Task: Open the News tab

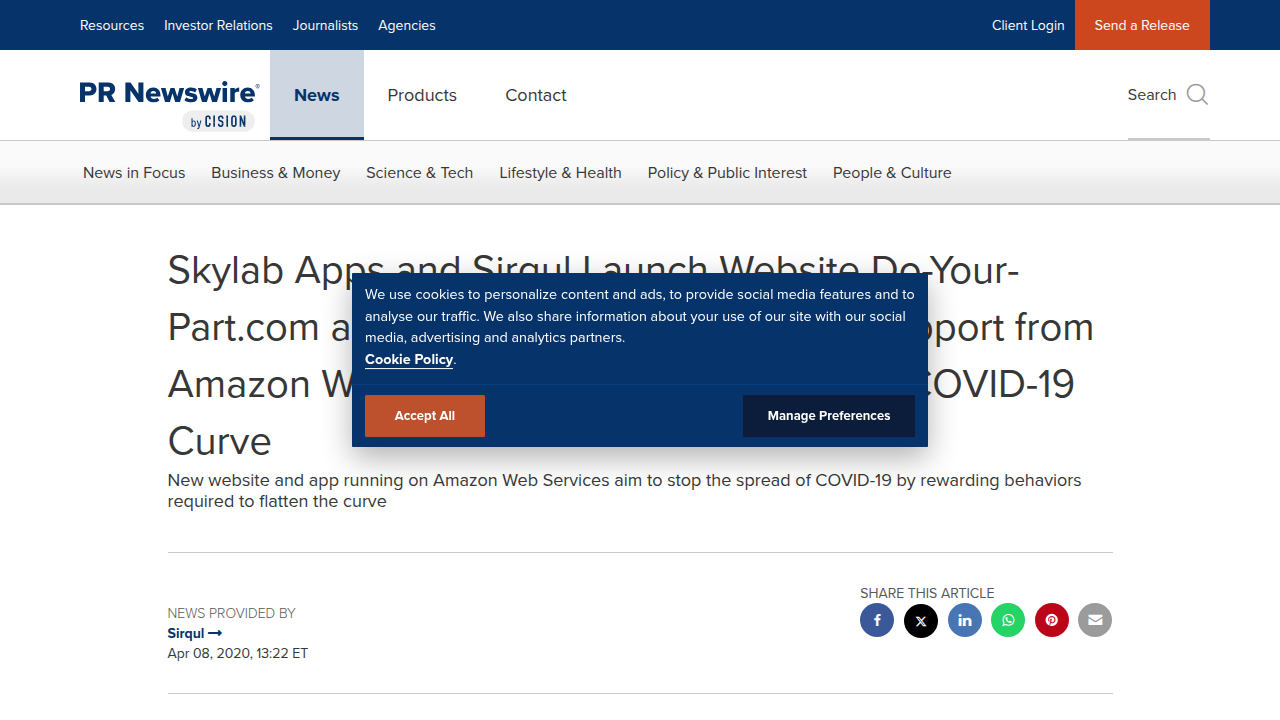Action: (317, 95)
